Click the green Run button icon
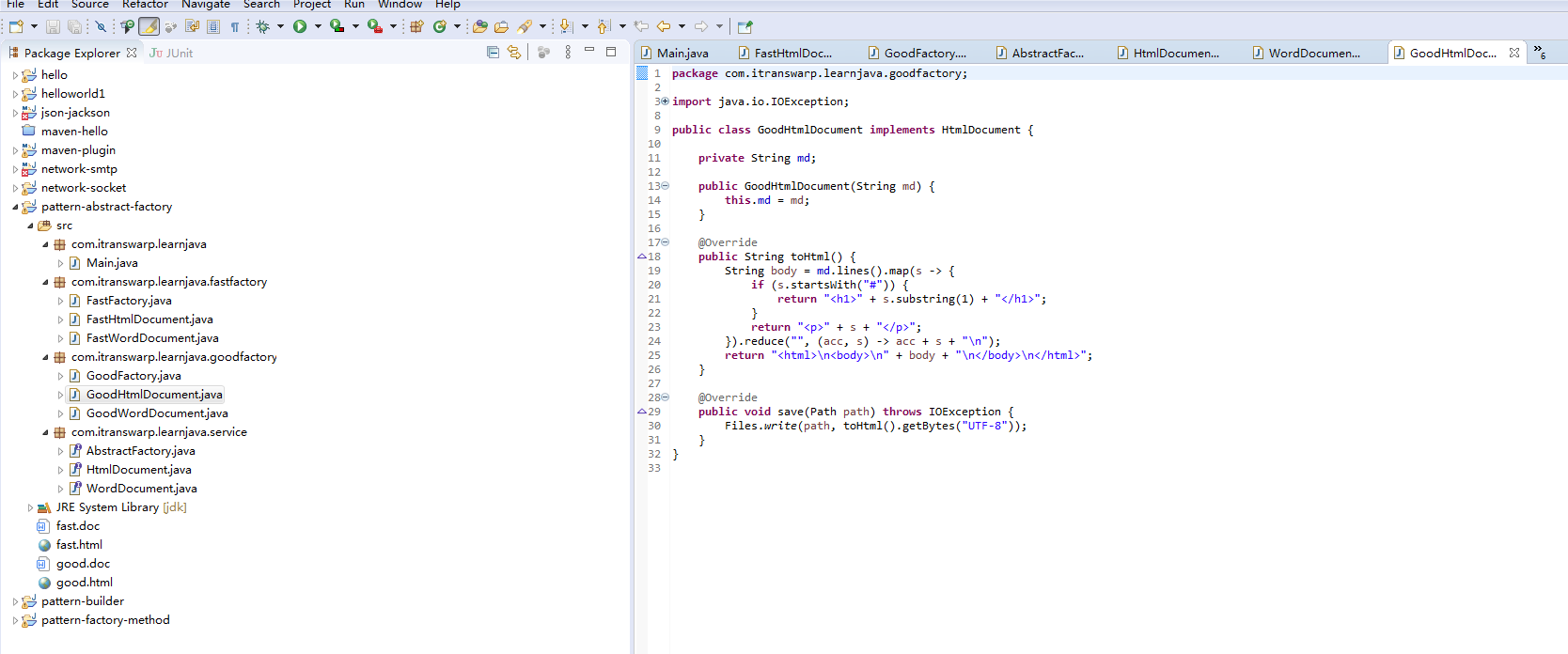 tap(300, 26)
